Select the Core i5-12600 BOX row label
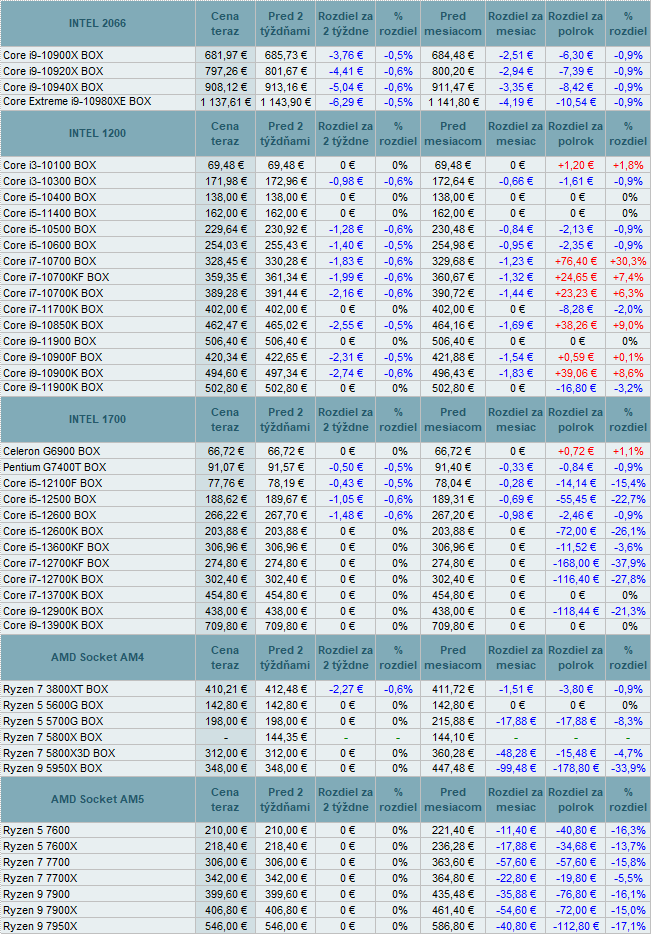This screenshot has height=934, width=651. 50,516
